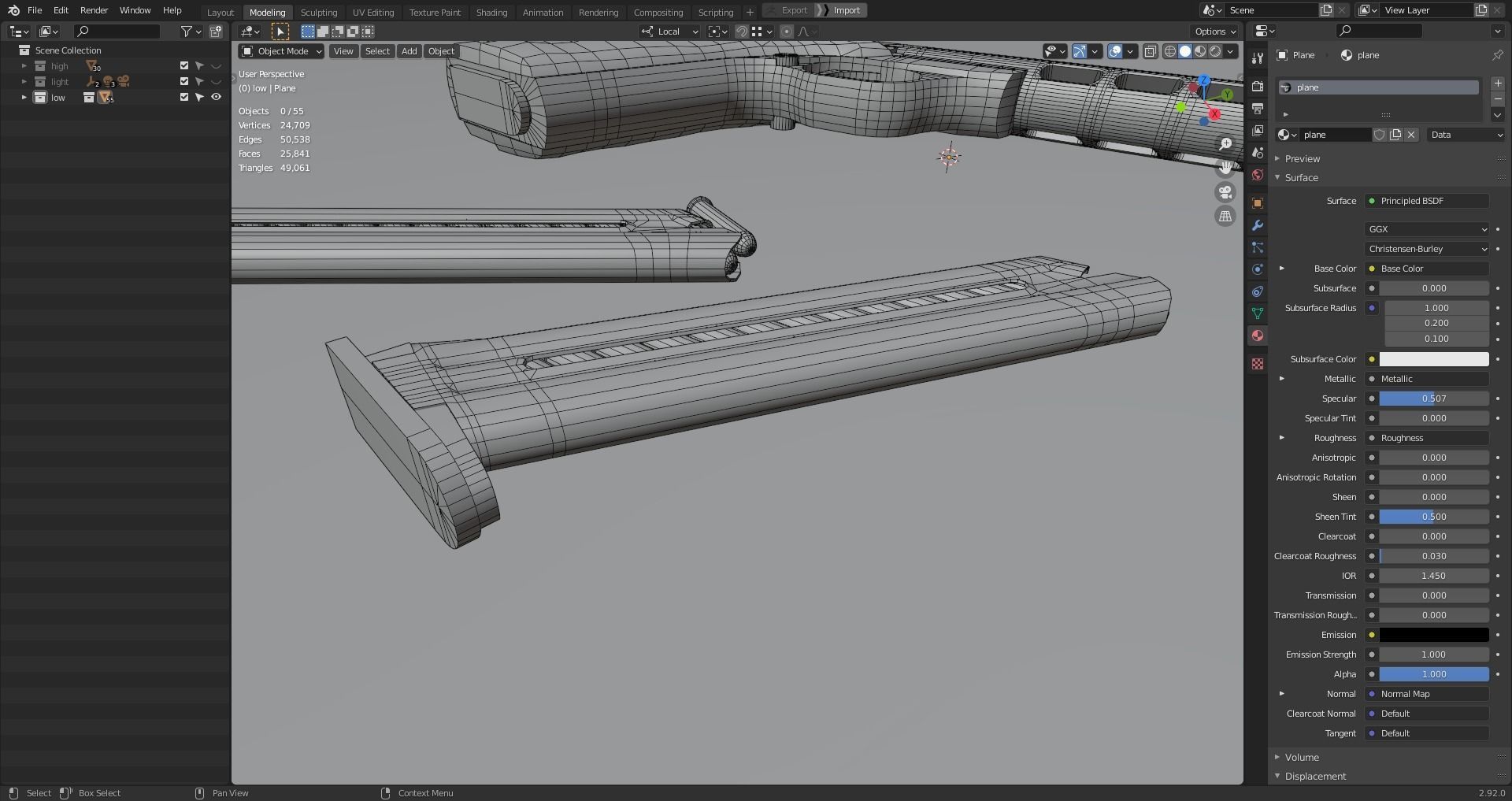Screen dimensions: 1512x801
Task: Open the View Layer properties tab
Action: (1258, 130)
